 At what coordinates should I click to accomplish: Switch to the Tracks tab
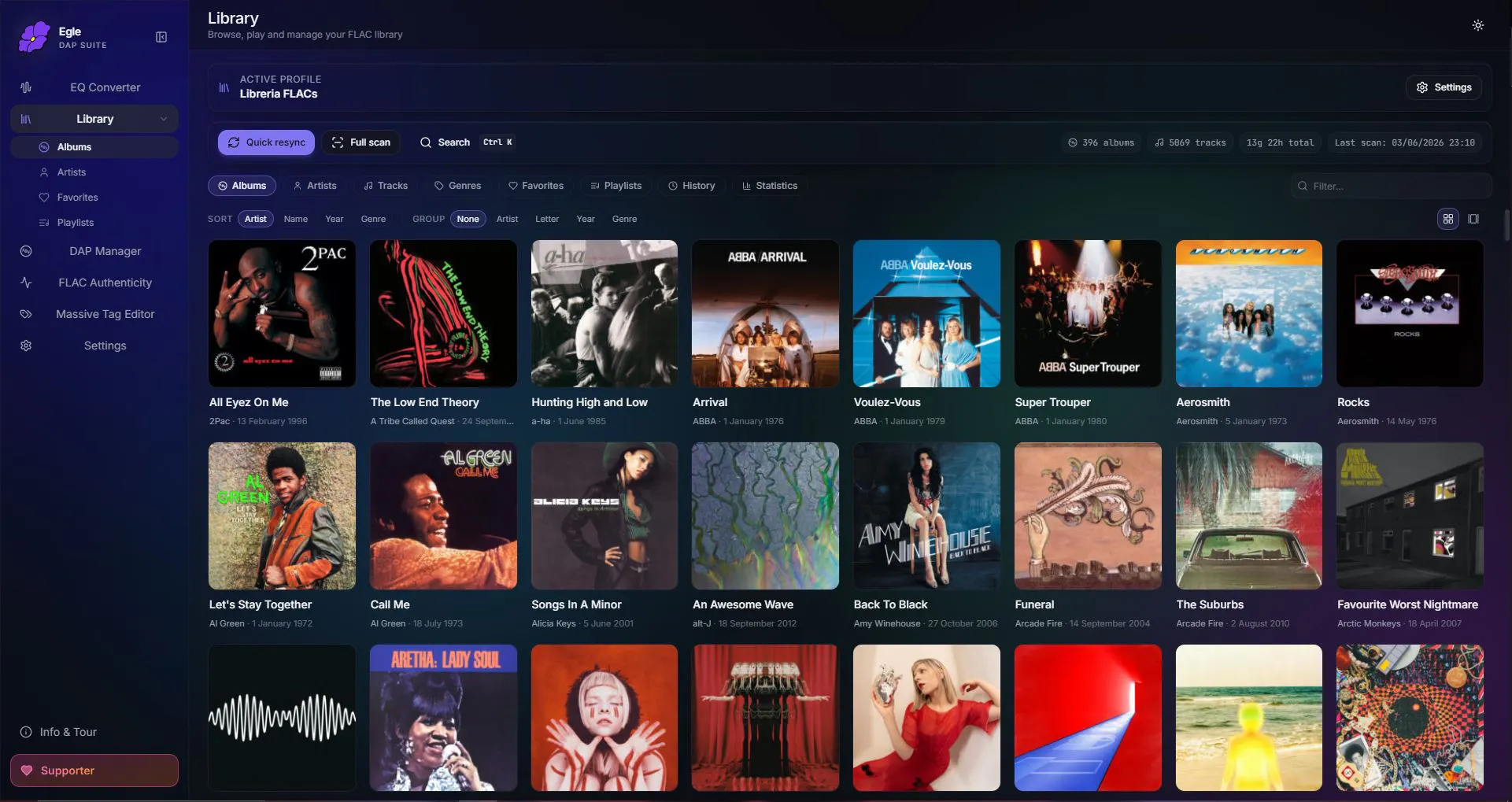386,186
